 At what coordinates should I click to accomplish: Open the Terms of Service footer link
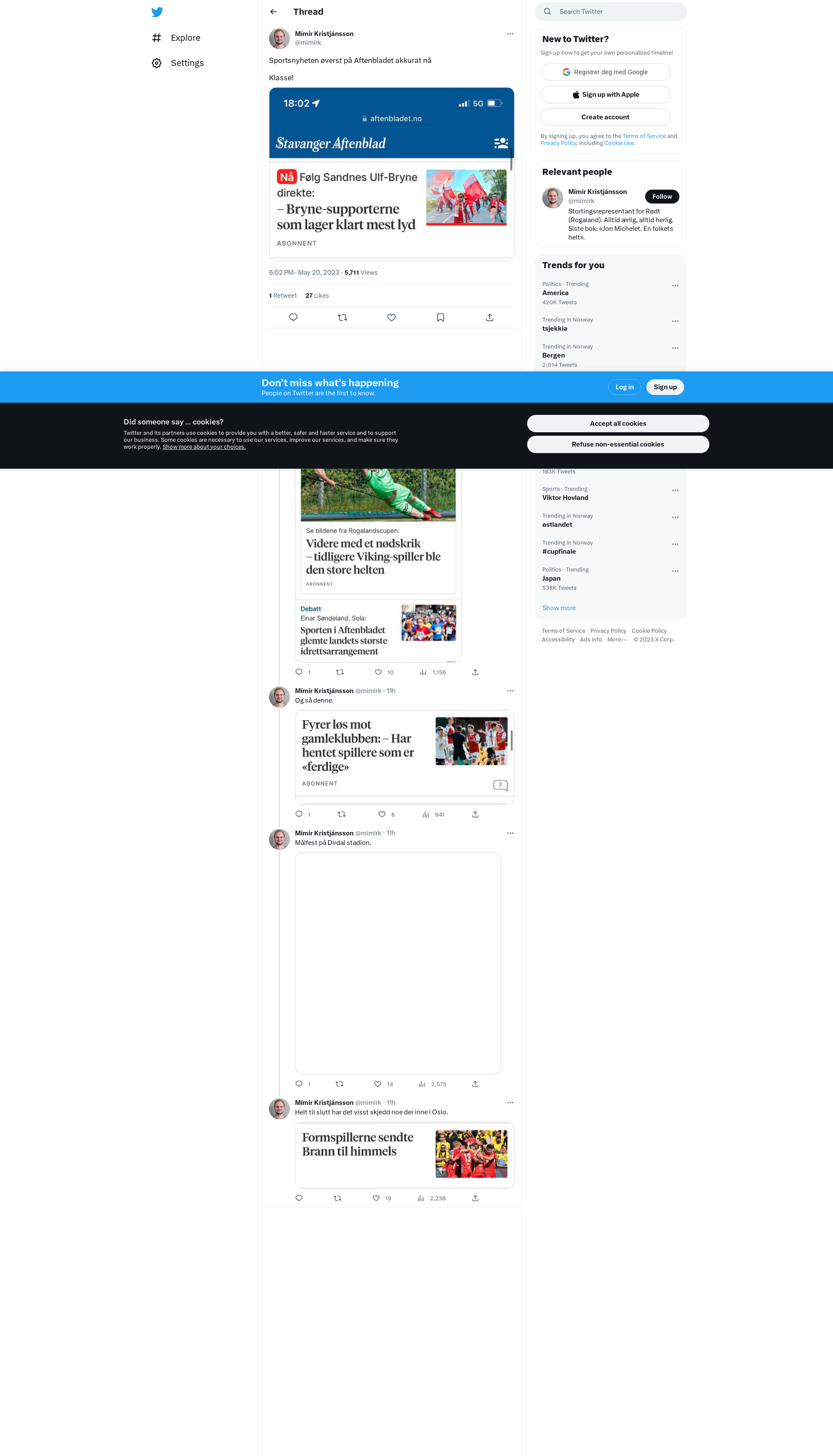pyautogui.click(x=564, y=631)
